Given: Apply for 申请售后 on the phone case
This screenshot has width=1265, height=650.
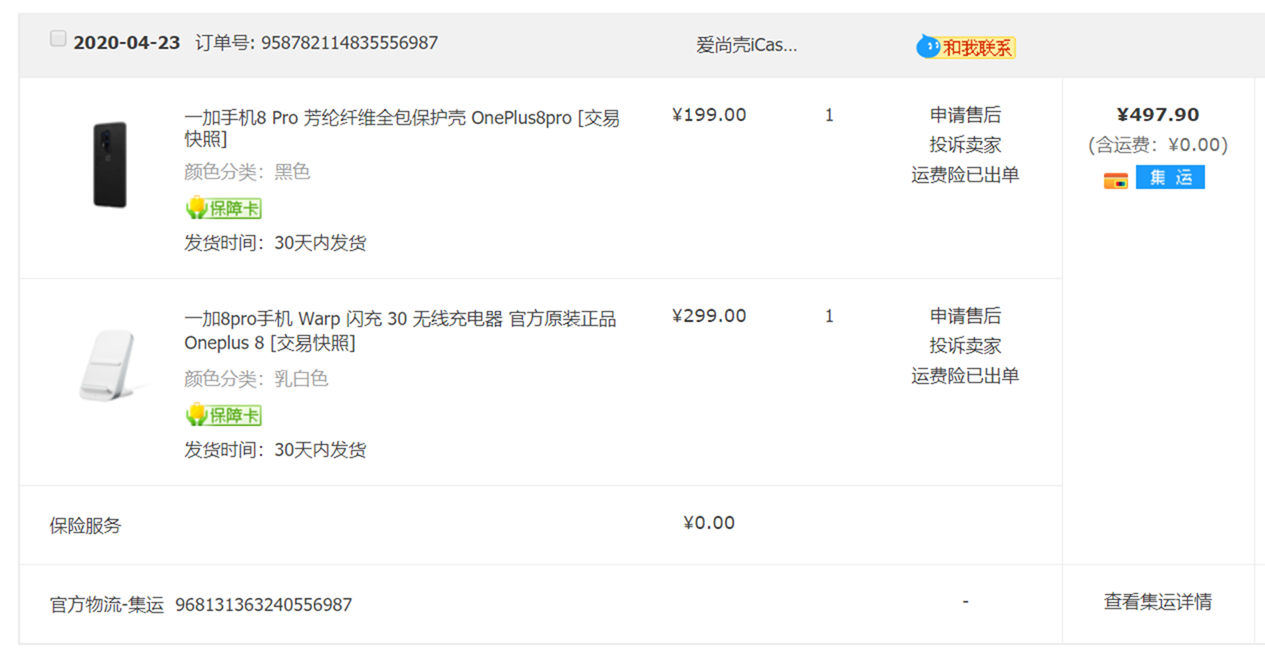Looking at the screenshot, I should (x=965, y=115).
